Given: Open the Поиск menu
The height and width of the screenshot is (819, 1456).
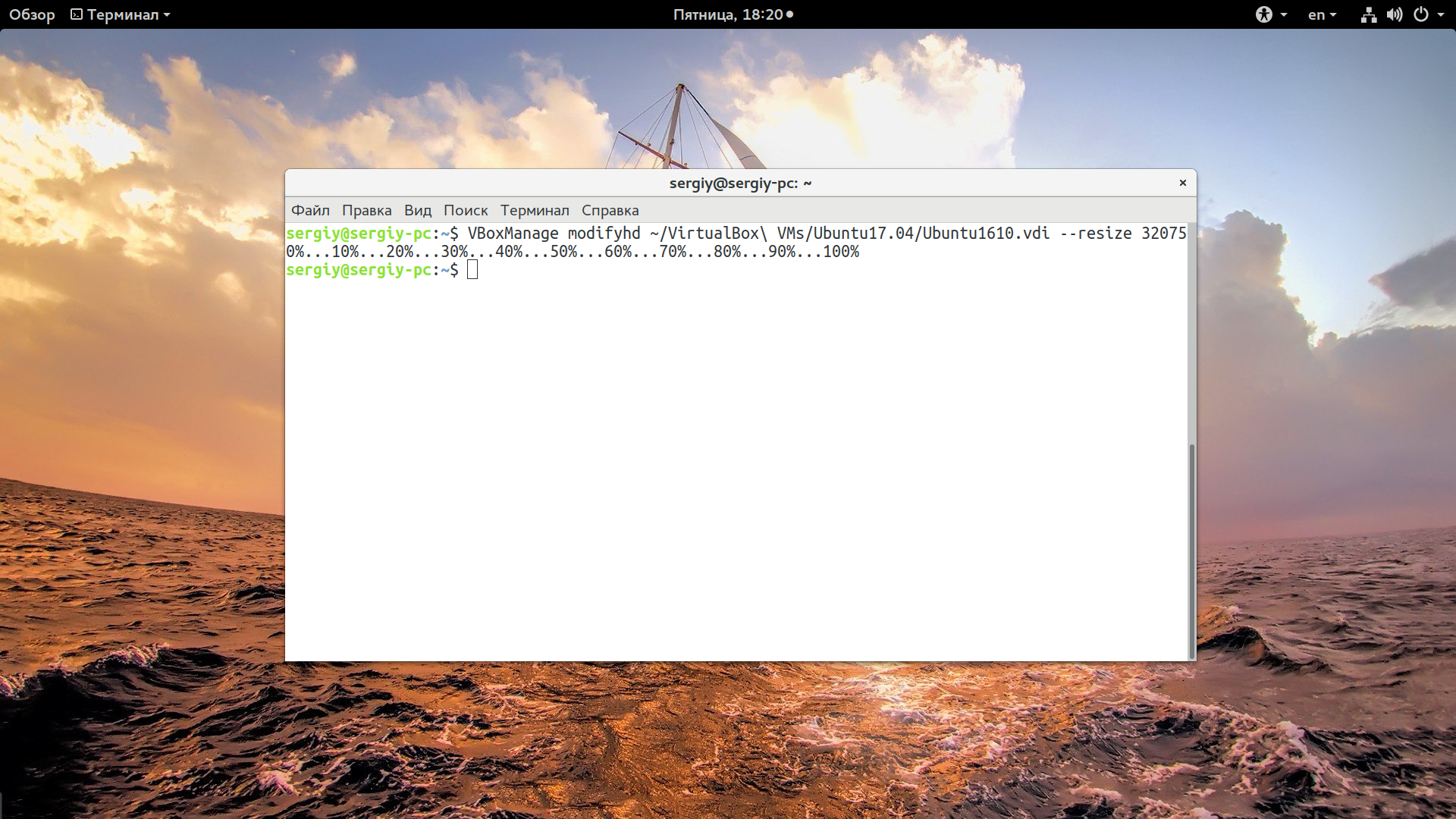Looking at the screenshot, I should [x=466, y=210].
